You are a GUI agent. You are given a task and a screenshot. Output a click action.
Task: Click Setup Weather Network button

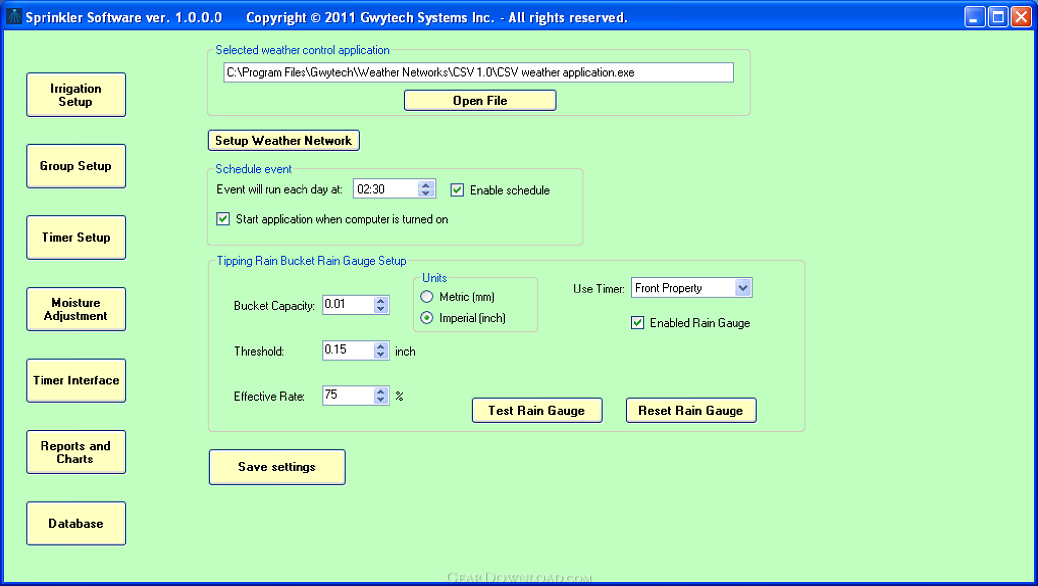[284, 140]
